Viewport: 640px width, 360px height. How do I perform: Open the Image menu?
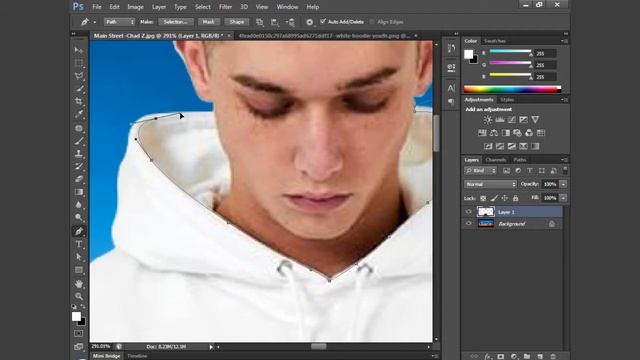point(135,7)
